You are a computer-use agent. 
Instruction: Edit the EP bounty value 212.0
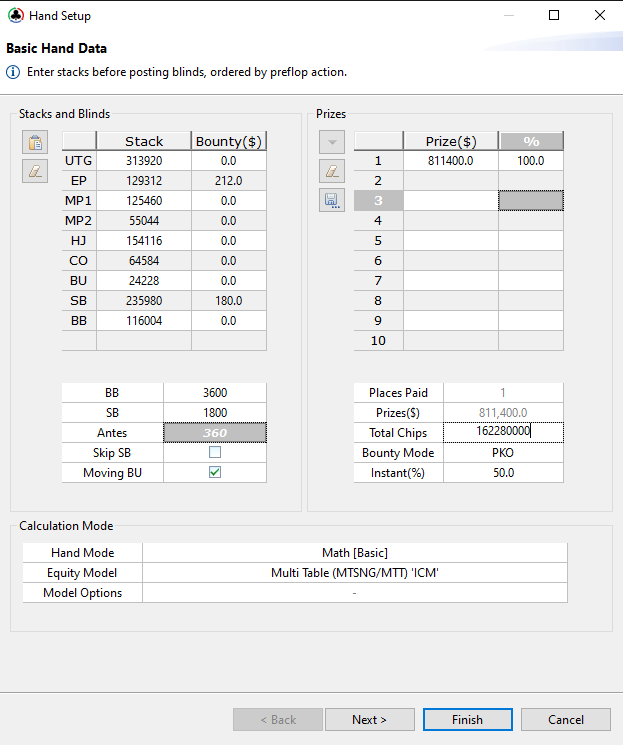pyautogui.click(x=228, y=181)
